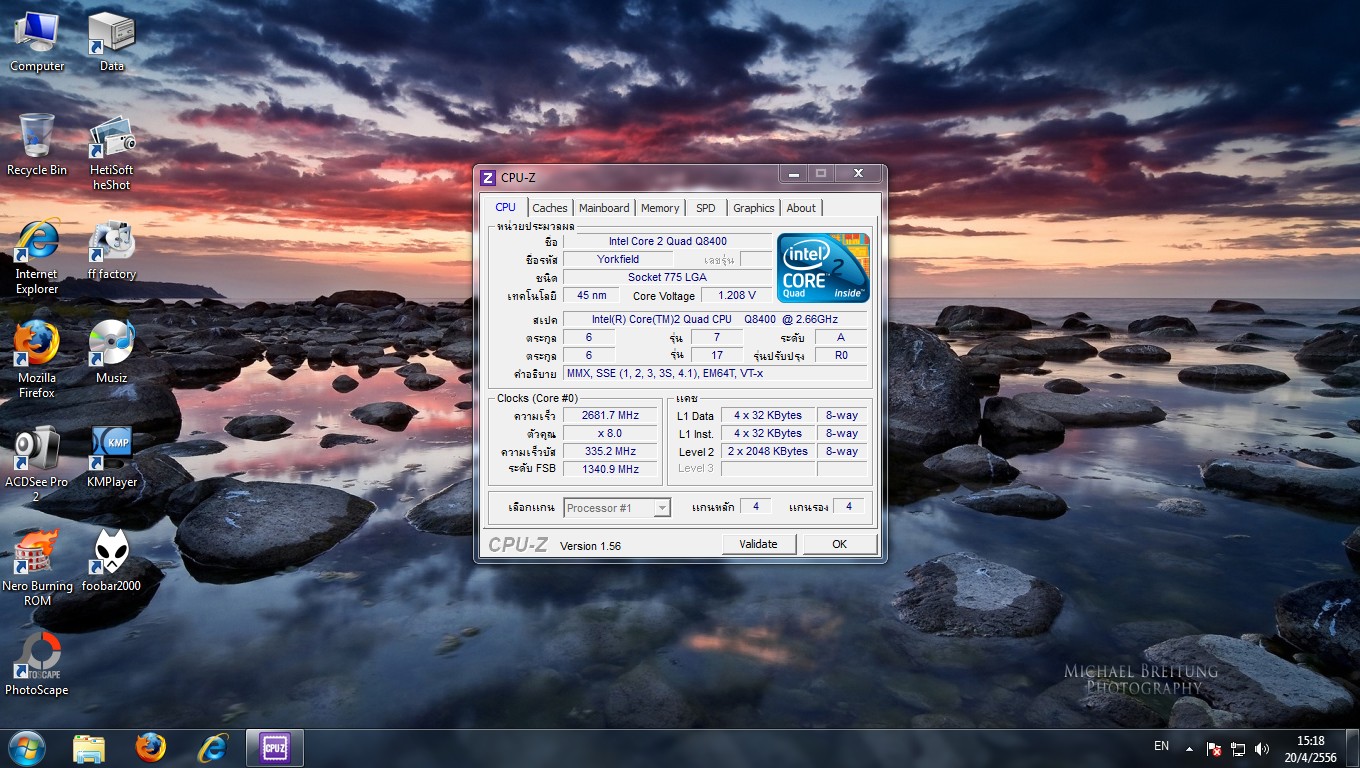Click the OK button in CPU-Z
1360x768 pixels.
pos(839,544)
